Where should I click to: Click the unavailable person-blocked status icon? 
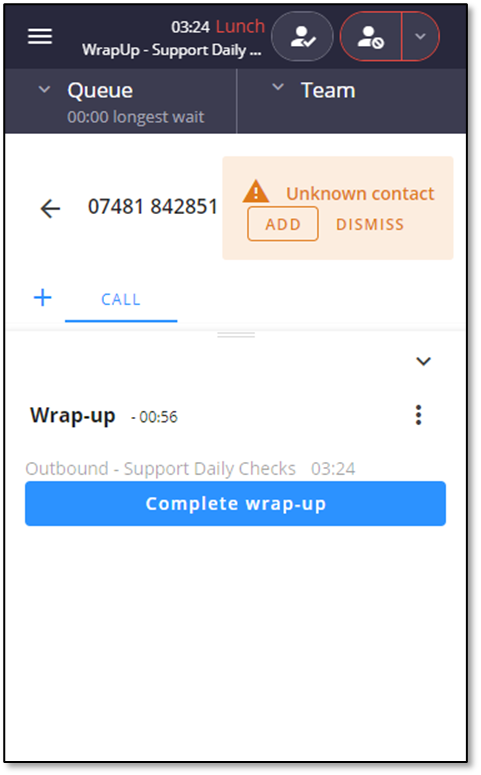(x=371, y=37)
